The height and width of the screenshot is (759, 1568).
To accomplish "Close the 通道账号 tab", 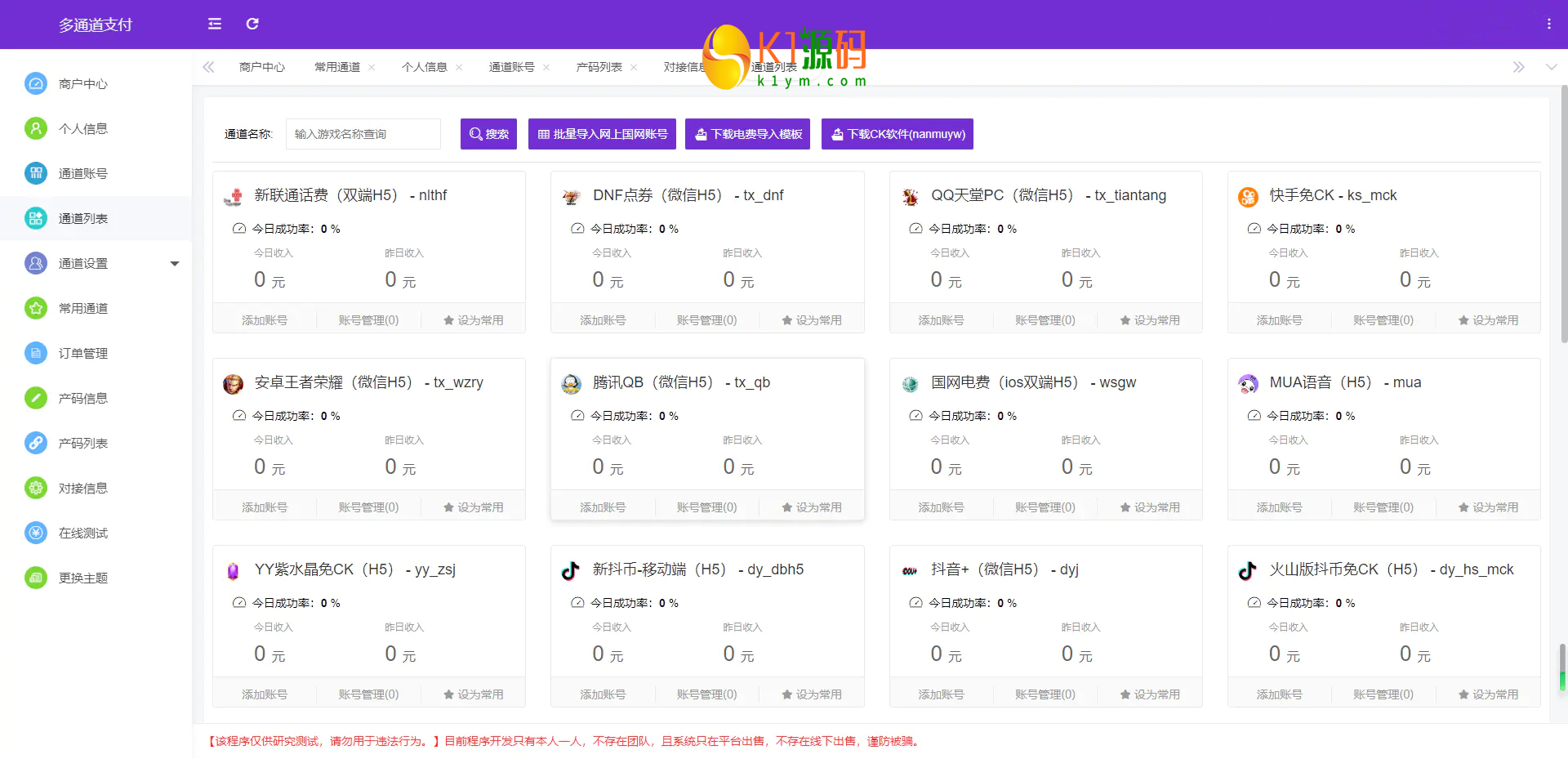I will (546, 67).
